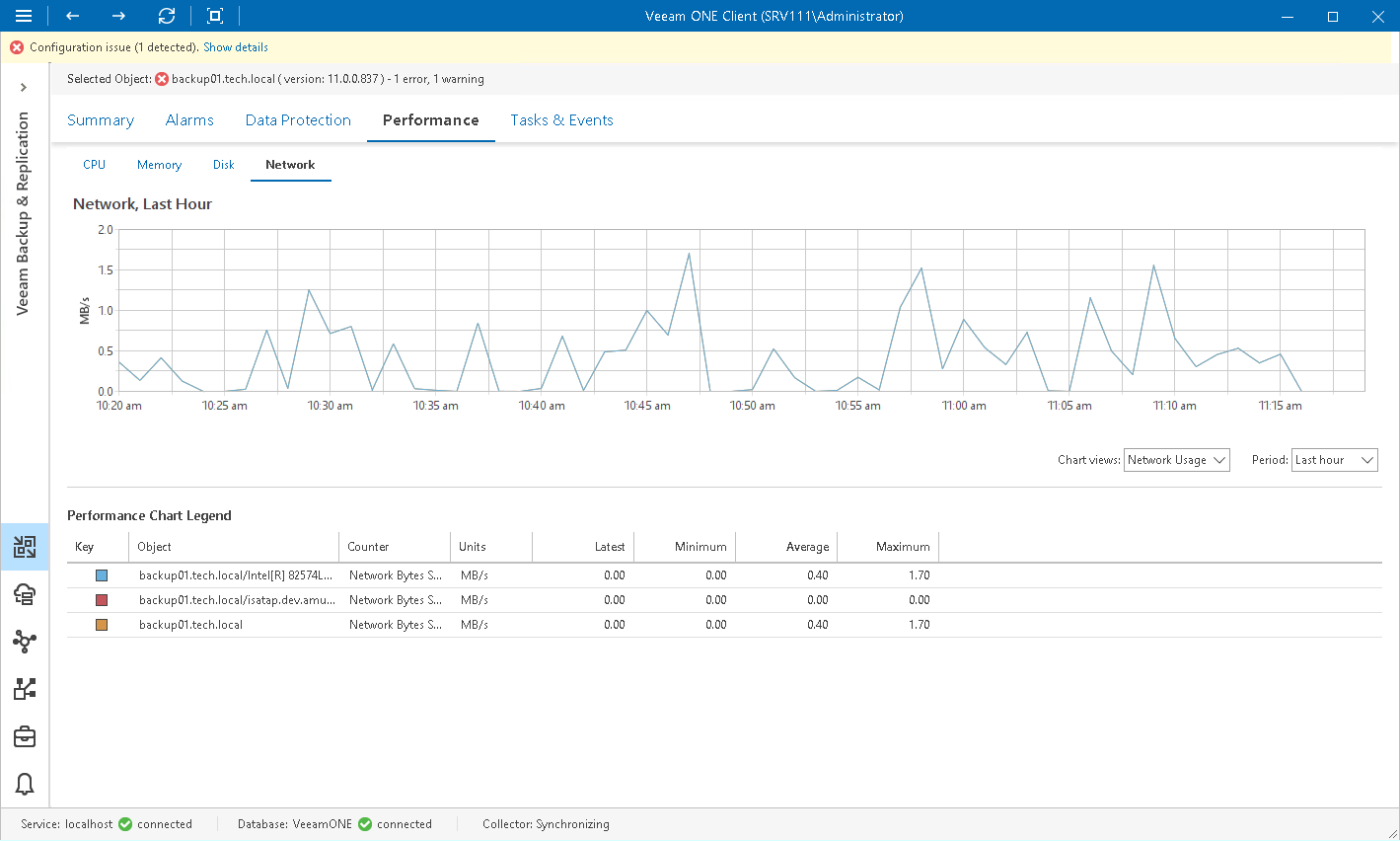Sort by the Maximum column header

click(888, 547)
